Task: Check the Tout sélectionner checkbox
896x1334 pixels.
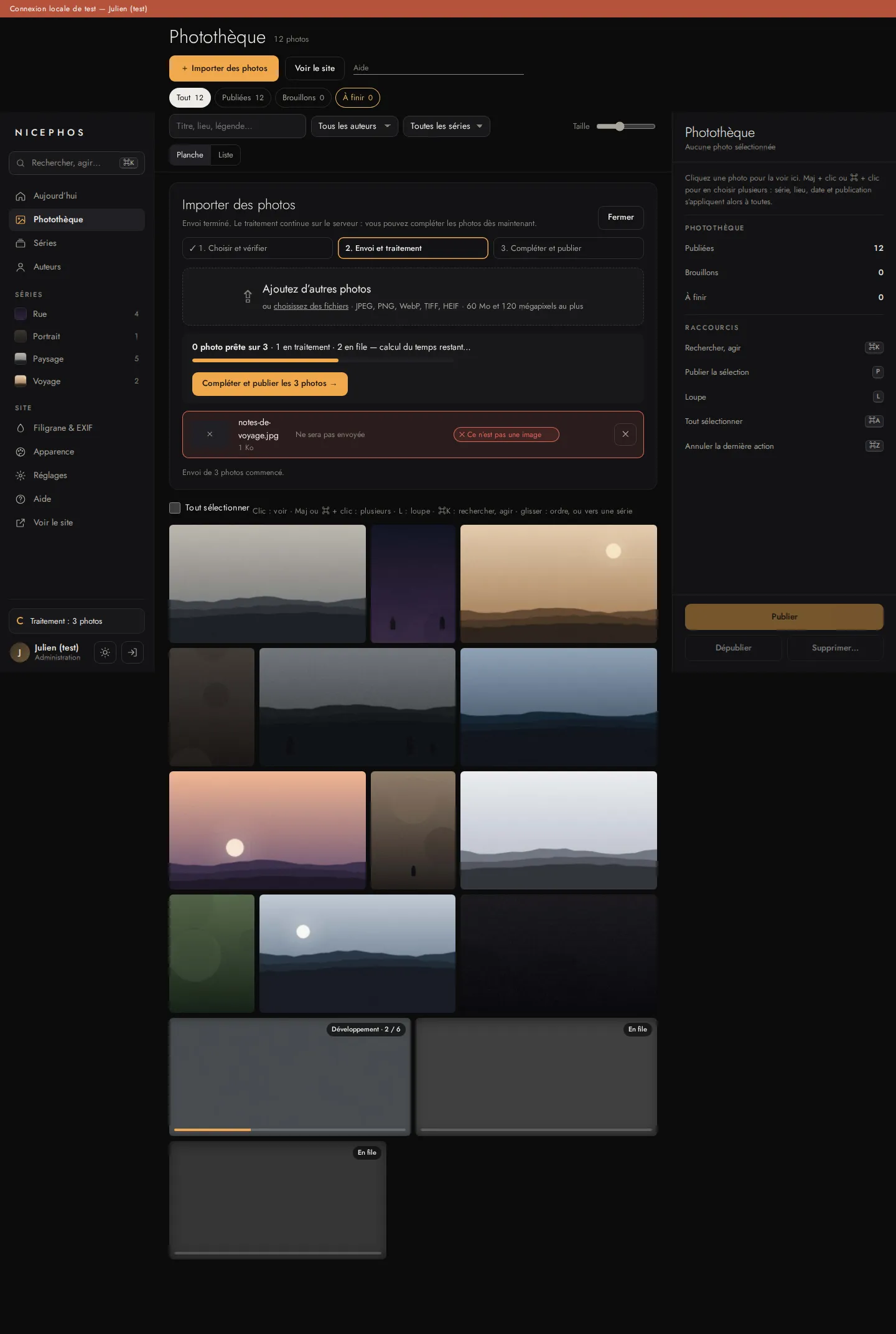Action: 175,508
